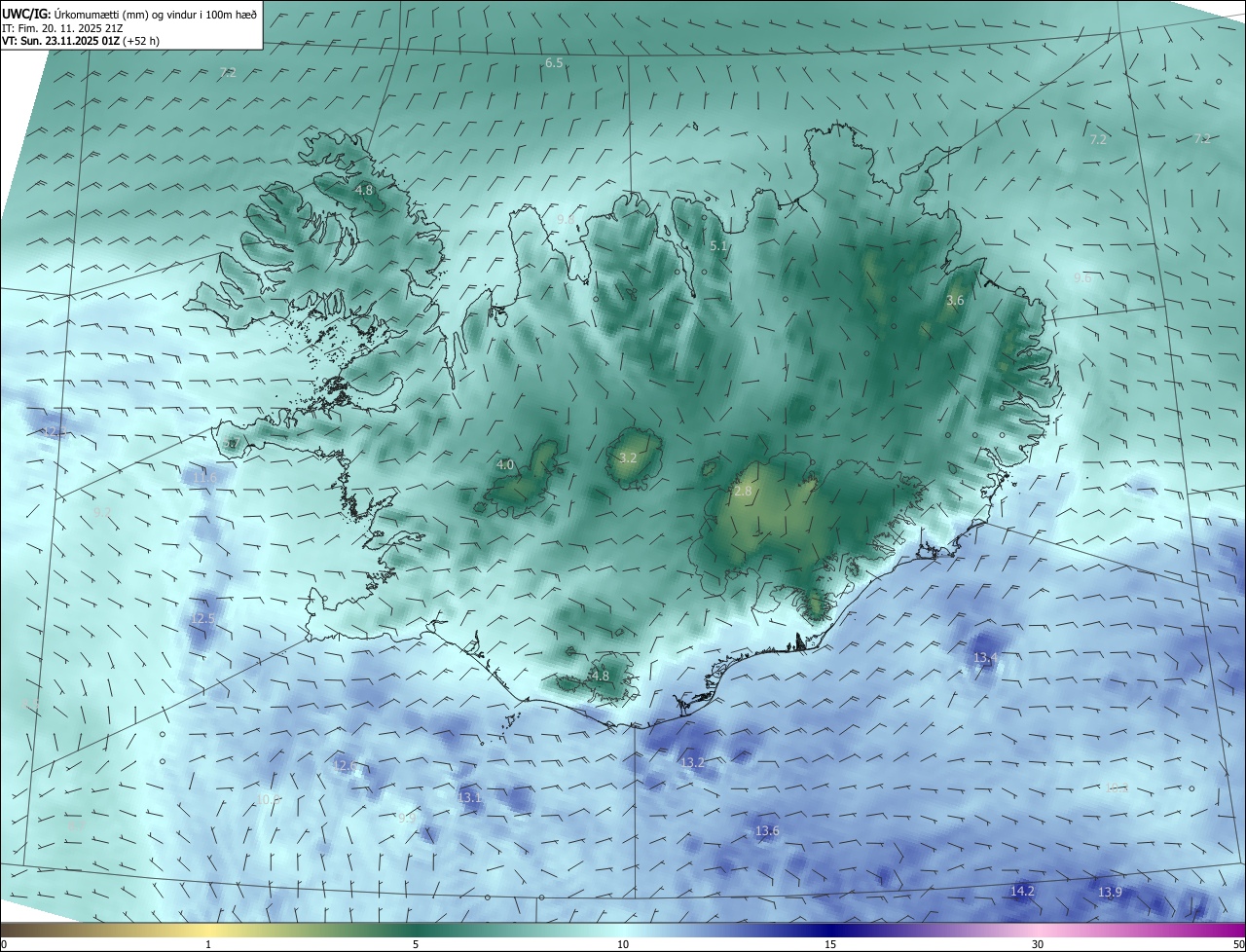Click the 'VT: Sun. 23.11.2025 01Z' valid time line

click(x=60, y=41)
